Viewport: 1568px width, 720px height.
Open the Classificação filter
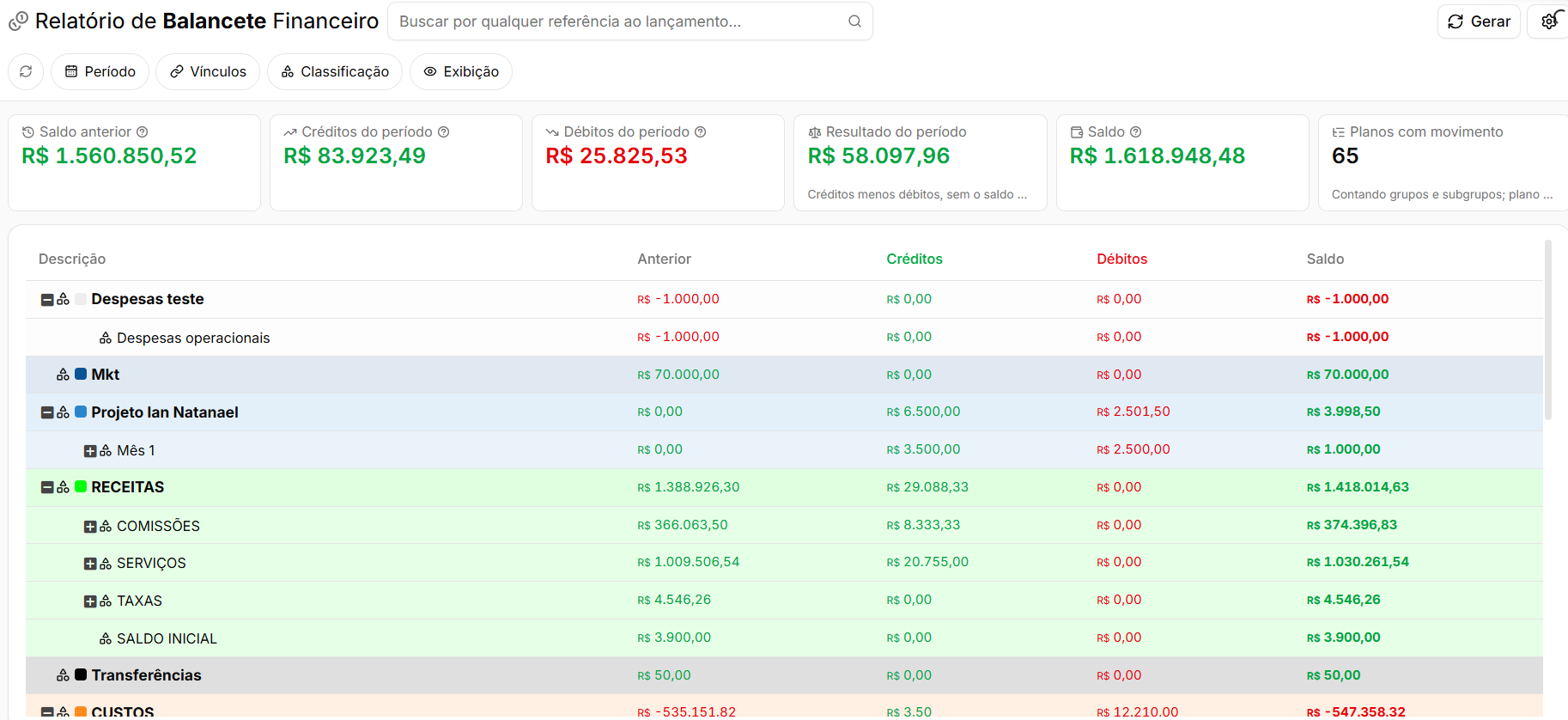pos(335,71)
